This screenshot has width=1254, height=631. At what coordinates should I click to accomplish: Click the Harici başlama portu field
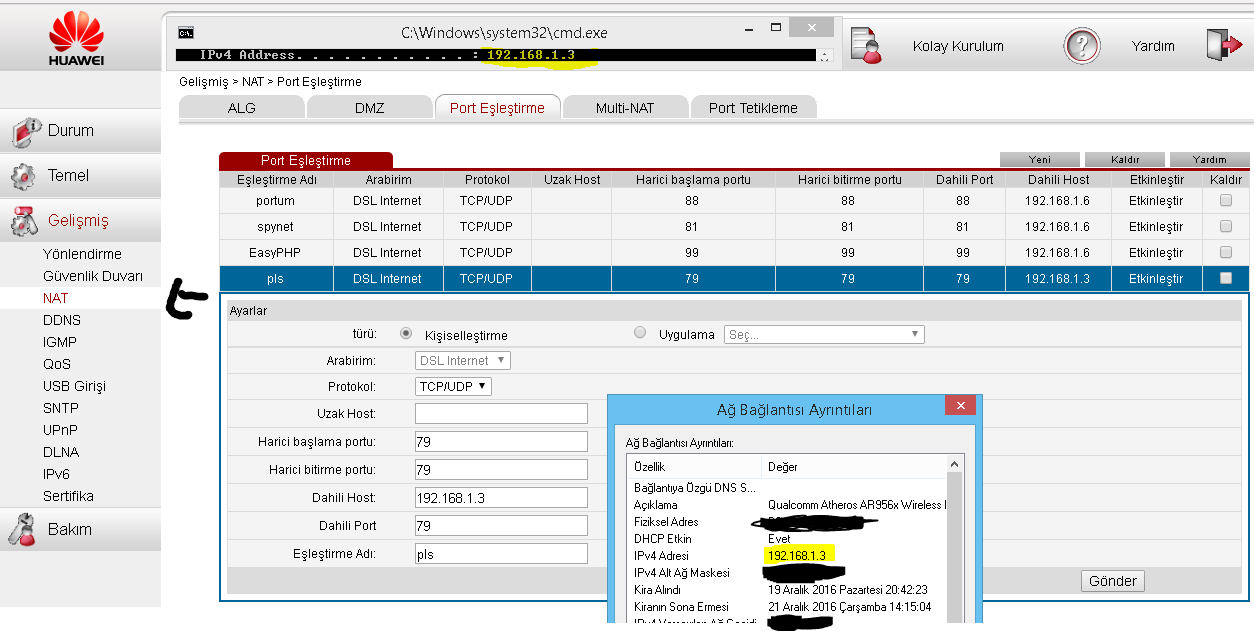point(501,442)
